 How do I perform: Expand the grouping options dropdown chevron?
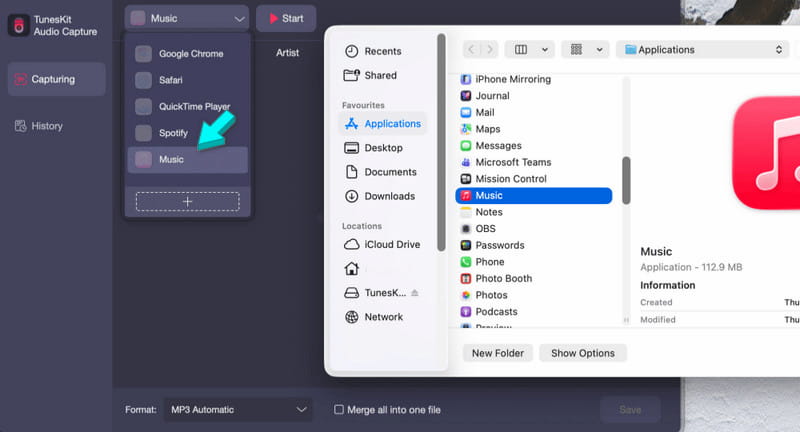[599, 49]
